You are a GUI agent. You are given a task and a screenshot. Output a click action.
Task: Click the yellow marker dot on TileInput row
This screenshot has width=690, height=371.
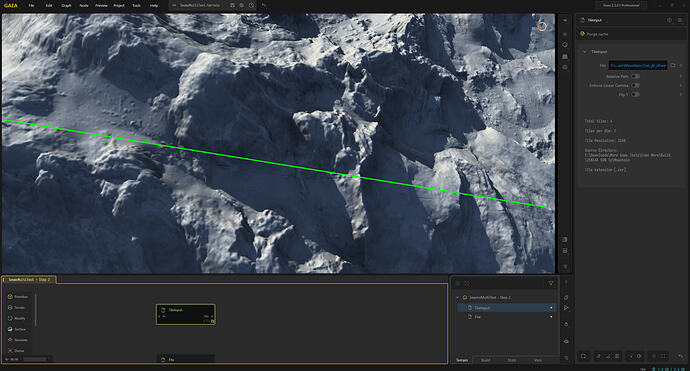[x=551, y=308]
